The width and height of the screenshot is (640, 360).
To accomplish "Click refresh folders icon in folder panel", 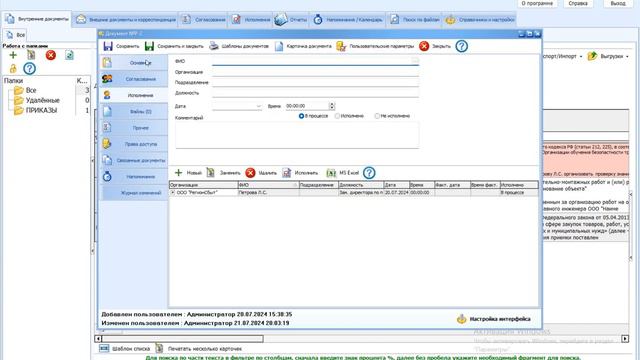I will click(x=69, y=55).
